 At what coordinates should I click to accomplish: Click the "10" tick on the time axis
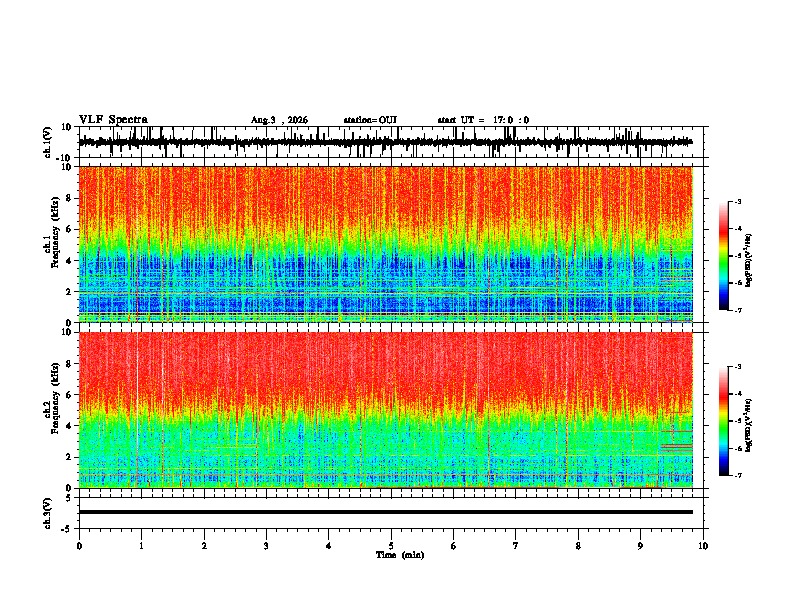[703, 546]
